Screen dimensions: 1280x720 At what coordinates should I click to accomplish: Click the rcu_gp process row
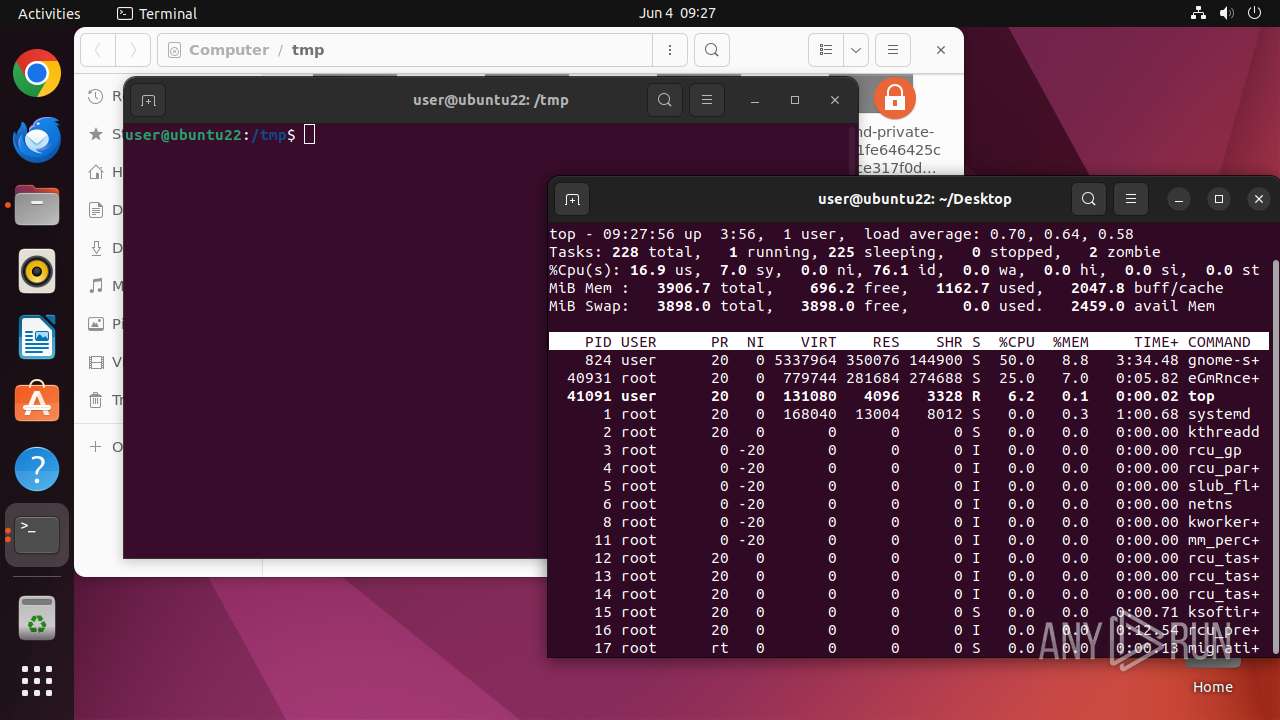908,450
